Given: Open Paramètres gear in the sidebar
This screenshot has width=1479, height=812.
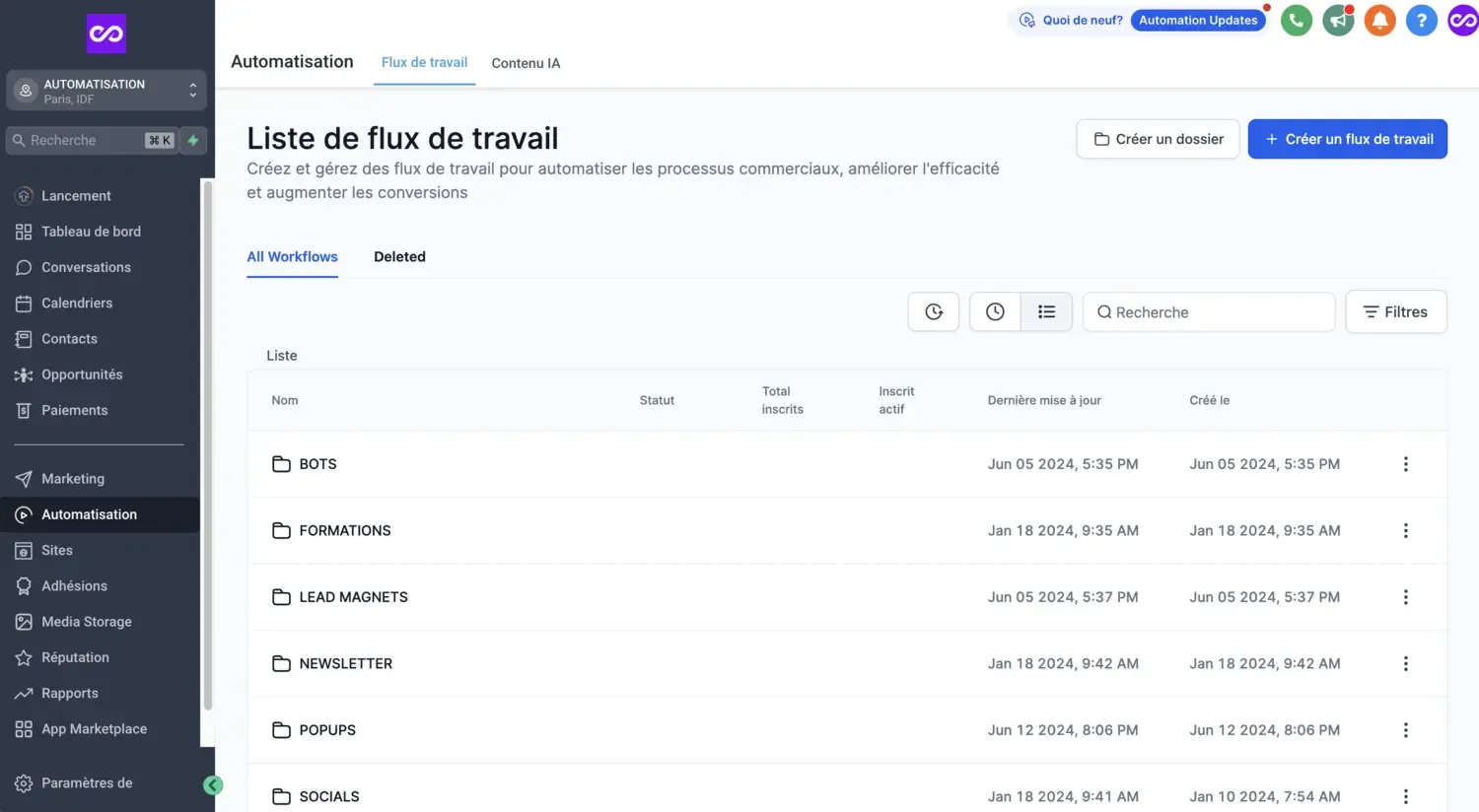Looking at the screenshot, I should pos(24,783).
